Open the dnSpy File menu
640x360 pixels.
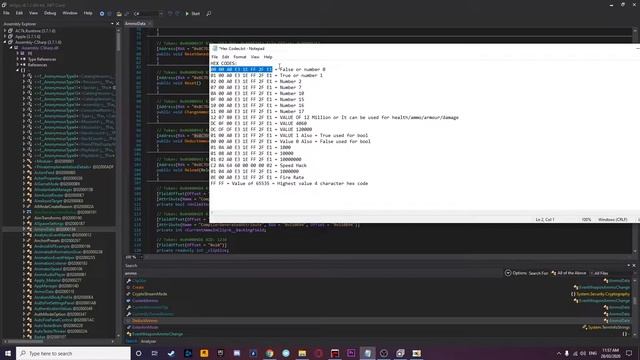click(7, 13)
